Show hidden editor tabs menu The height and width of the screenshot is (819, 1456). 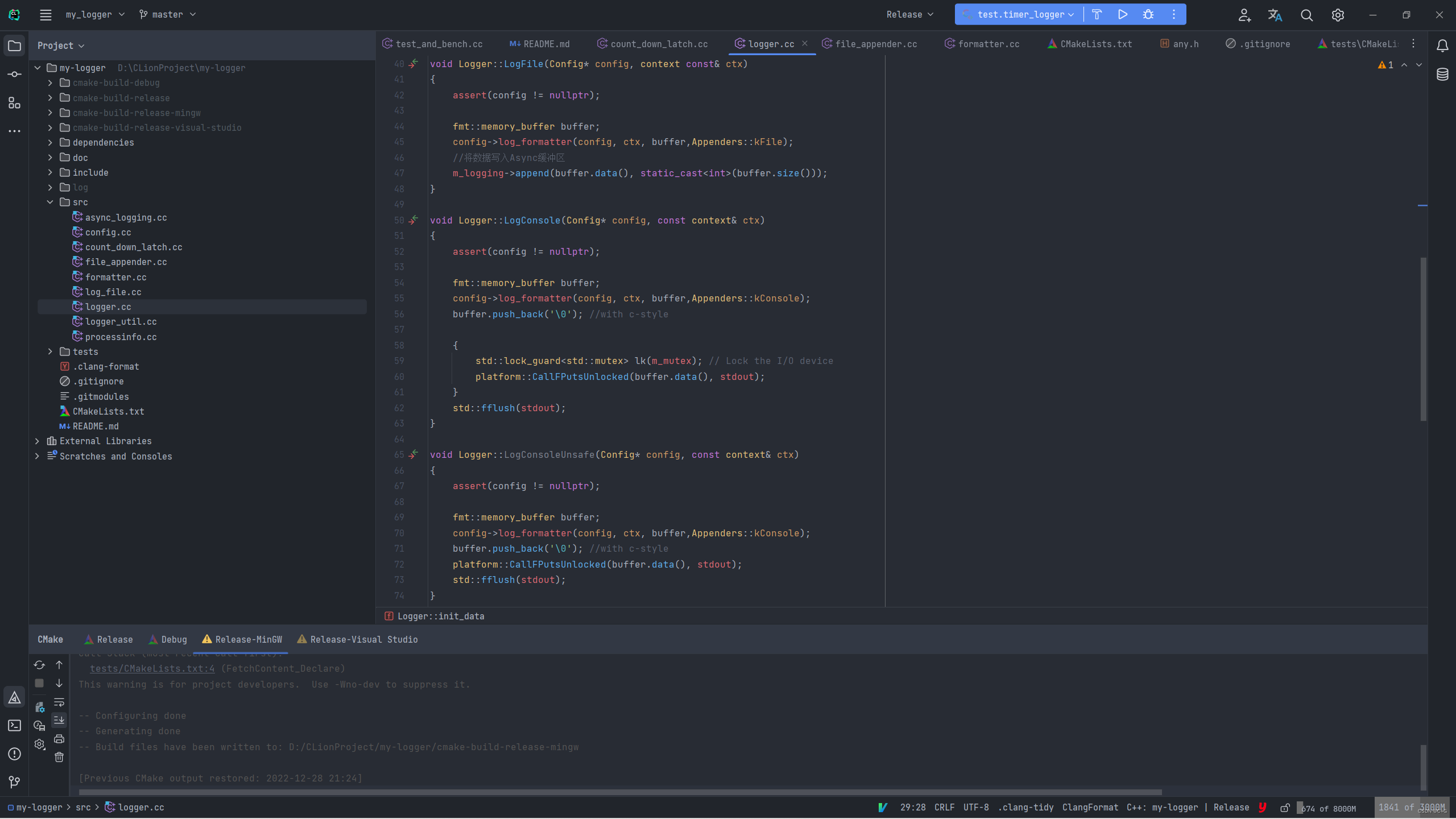point(1413,44)
